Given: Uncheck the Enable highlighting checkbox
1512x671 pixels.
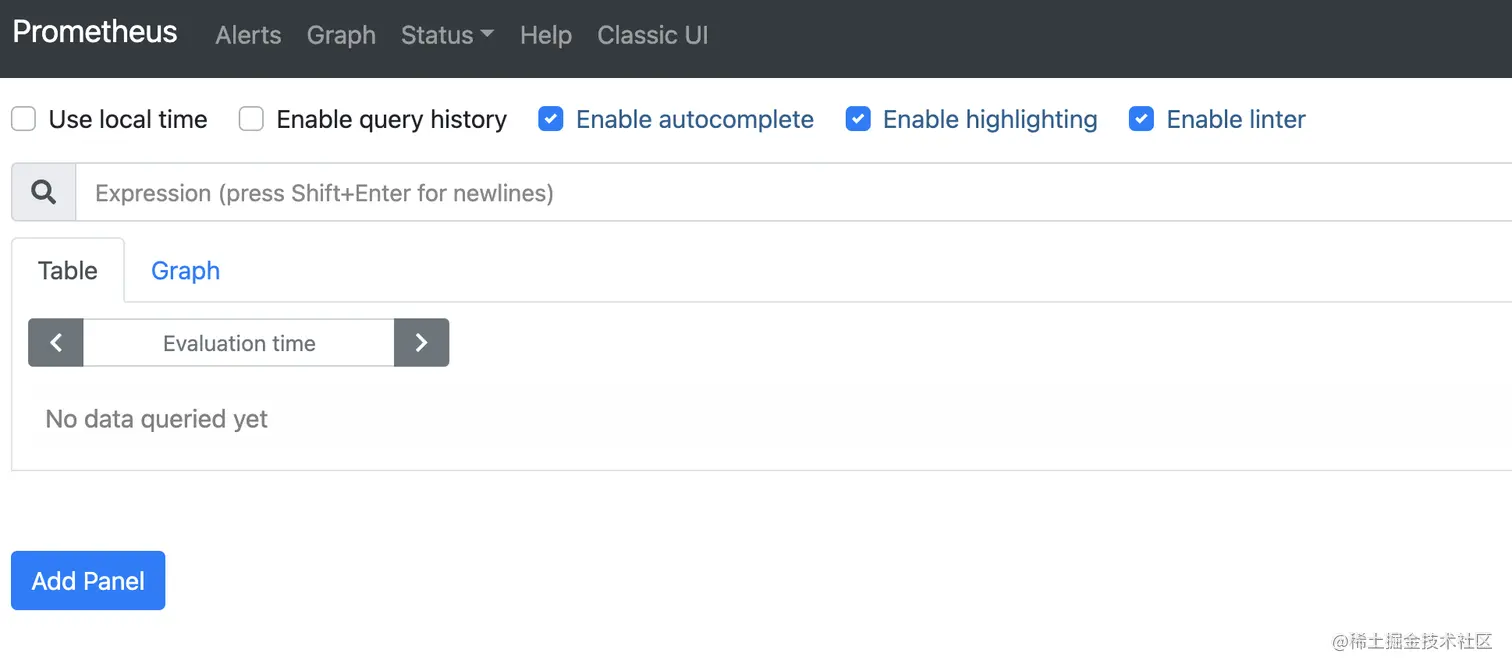Looking at the screenshot, I should click(858, 120).
